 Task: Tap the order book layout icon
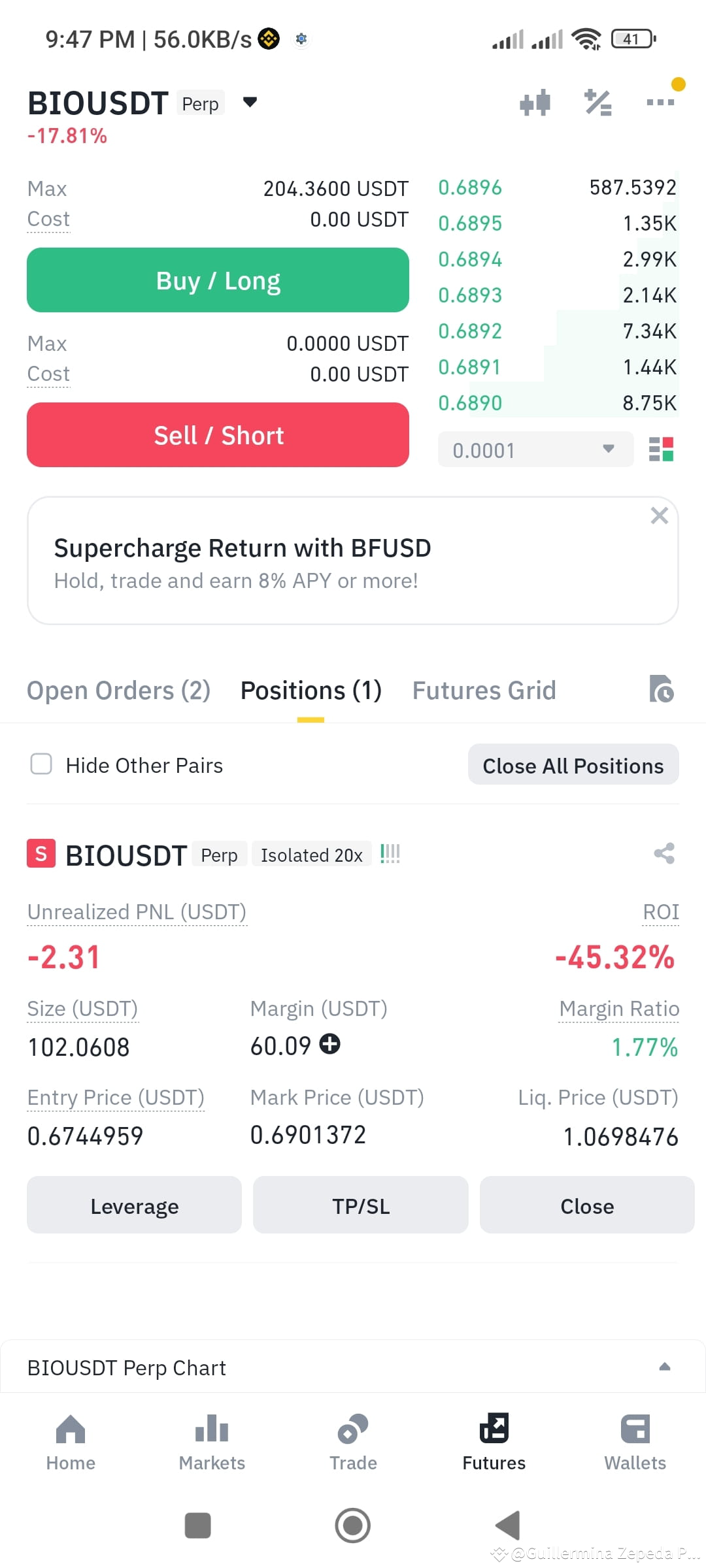coord(661,449)
